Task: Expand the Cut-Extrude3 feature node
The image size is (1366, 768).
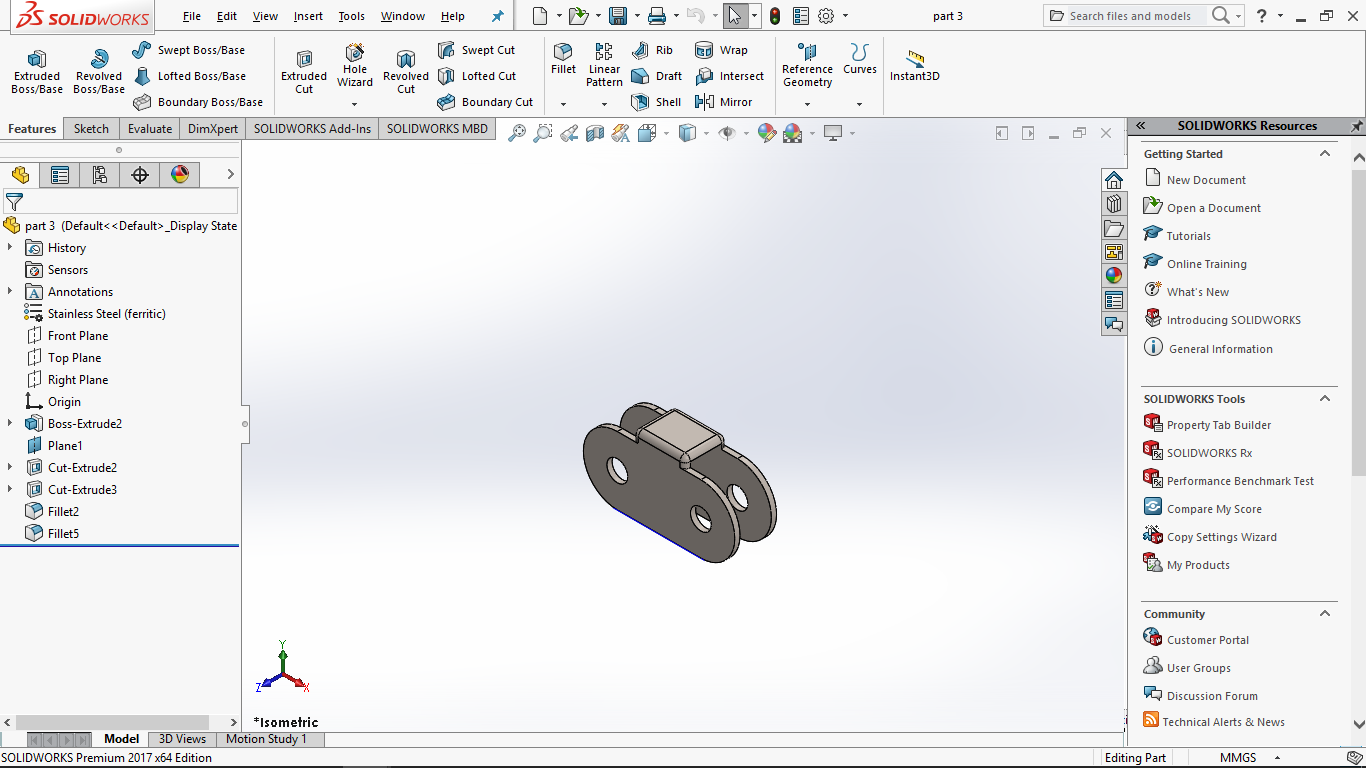Action: 10,490
